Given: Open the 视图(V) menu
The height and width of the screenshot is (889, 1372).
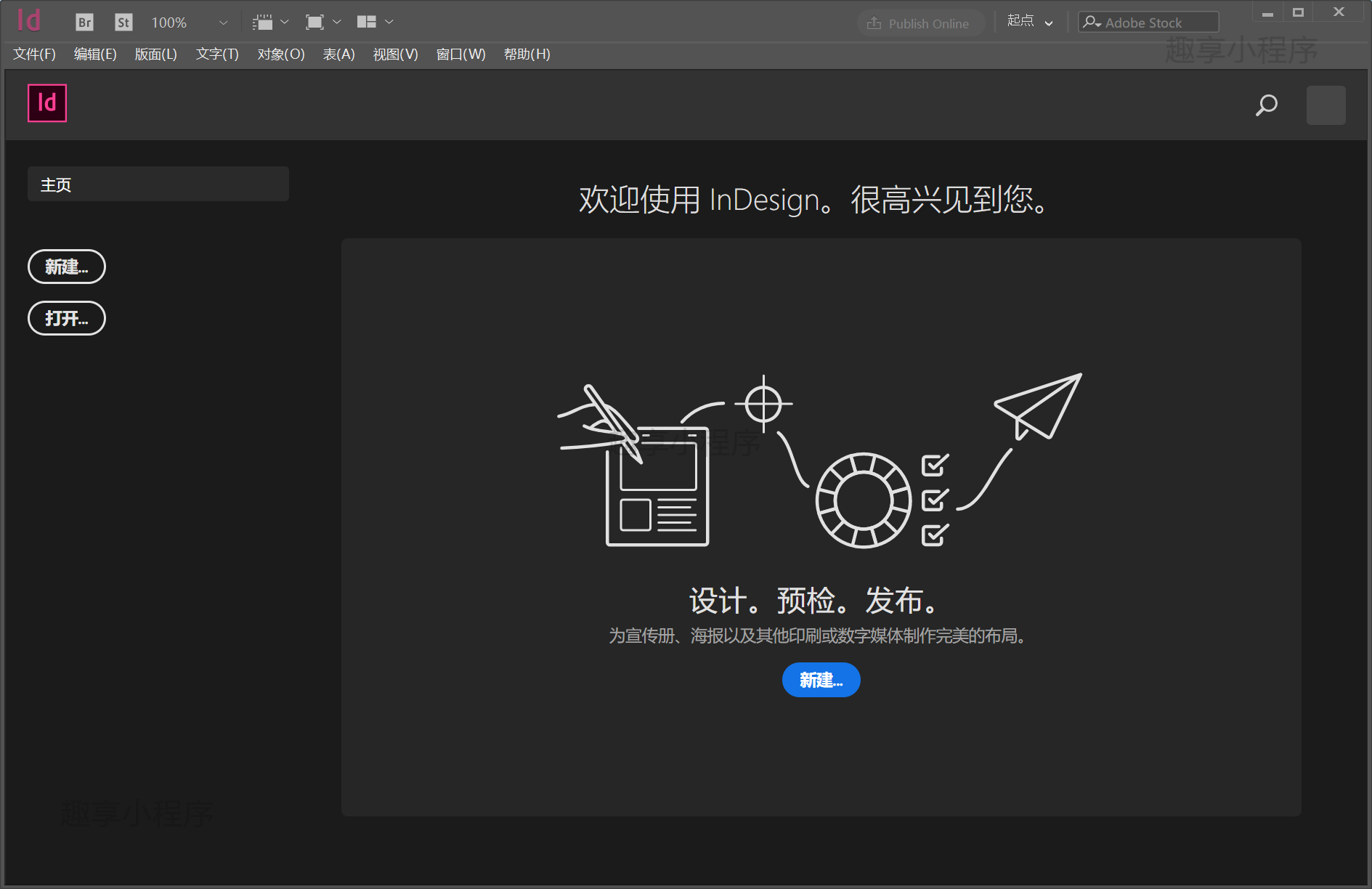Looking at the screenshot, I should tap(396, 54).
